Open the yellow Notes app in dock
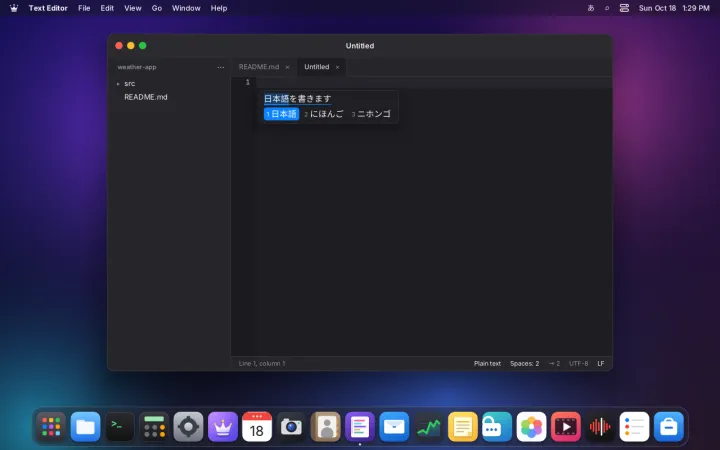This screenshot has width=720, height=450. point(463,427)
